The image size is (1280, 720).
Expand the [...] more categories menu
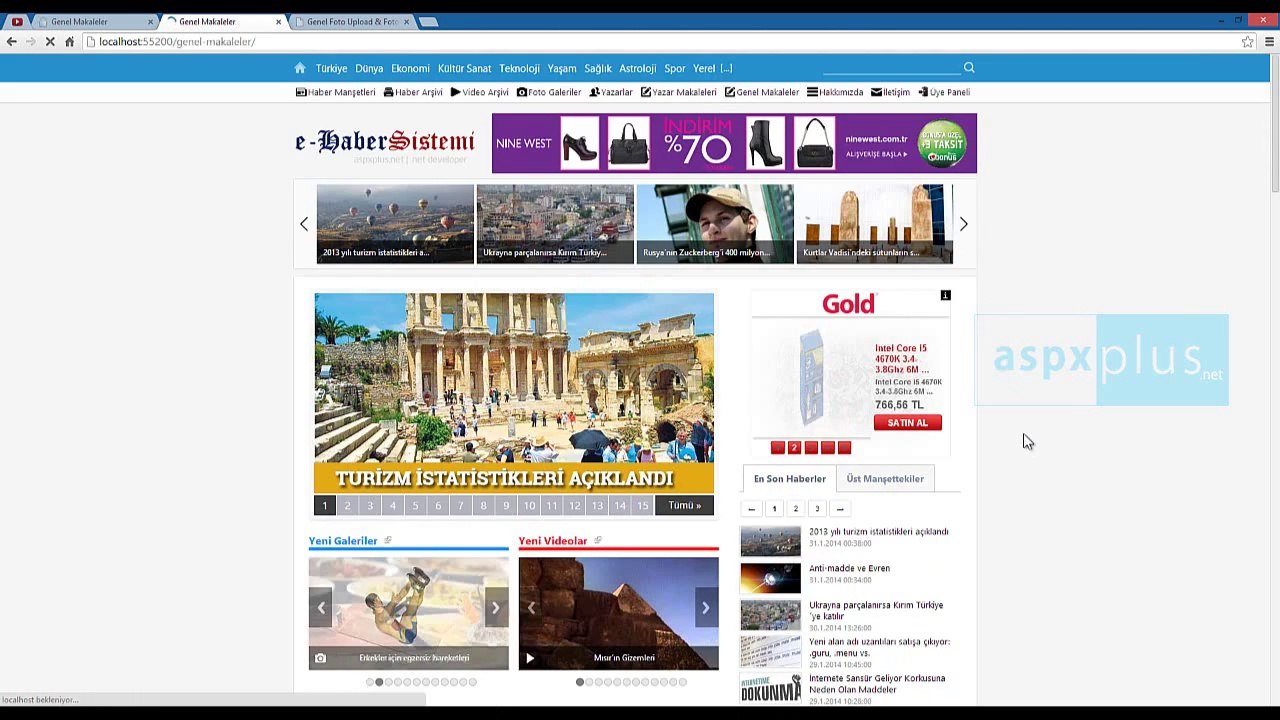(x=726, y=69)
